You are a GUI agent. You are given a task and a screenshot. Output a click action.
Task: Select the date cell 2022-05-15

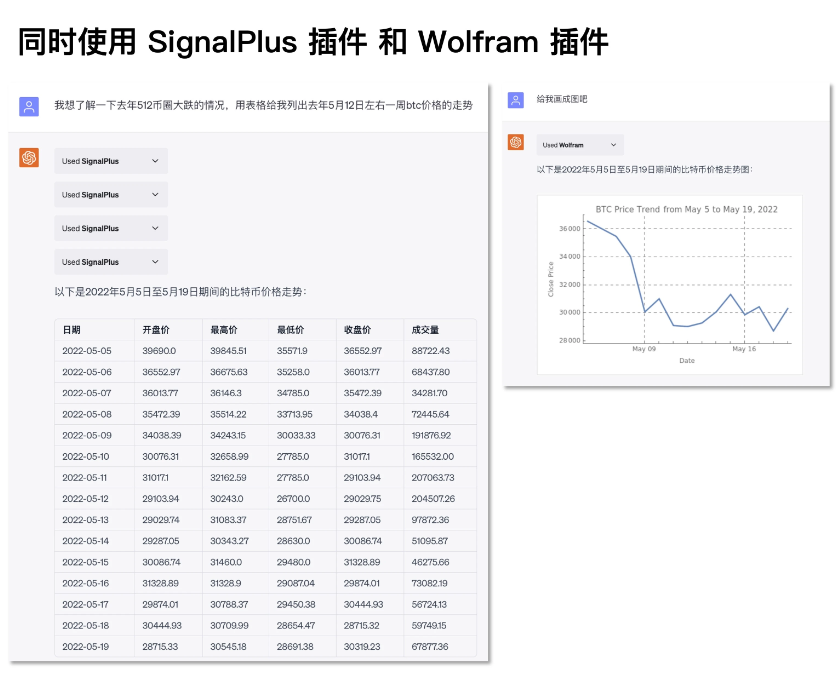[x=86, y=562]
